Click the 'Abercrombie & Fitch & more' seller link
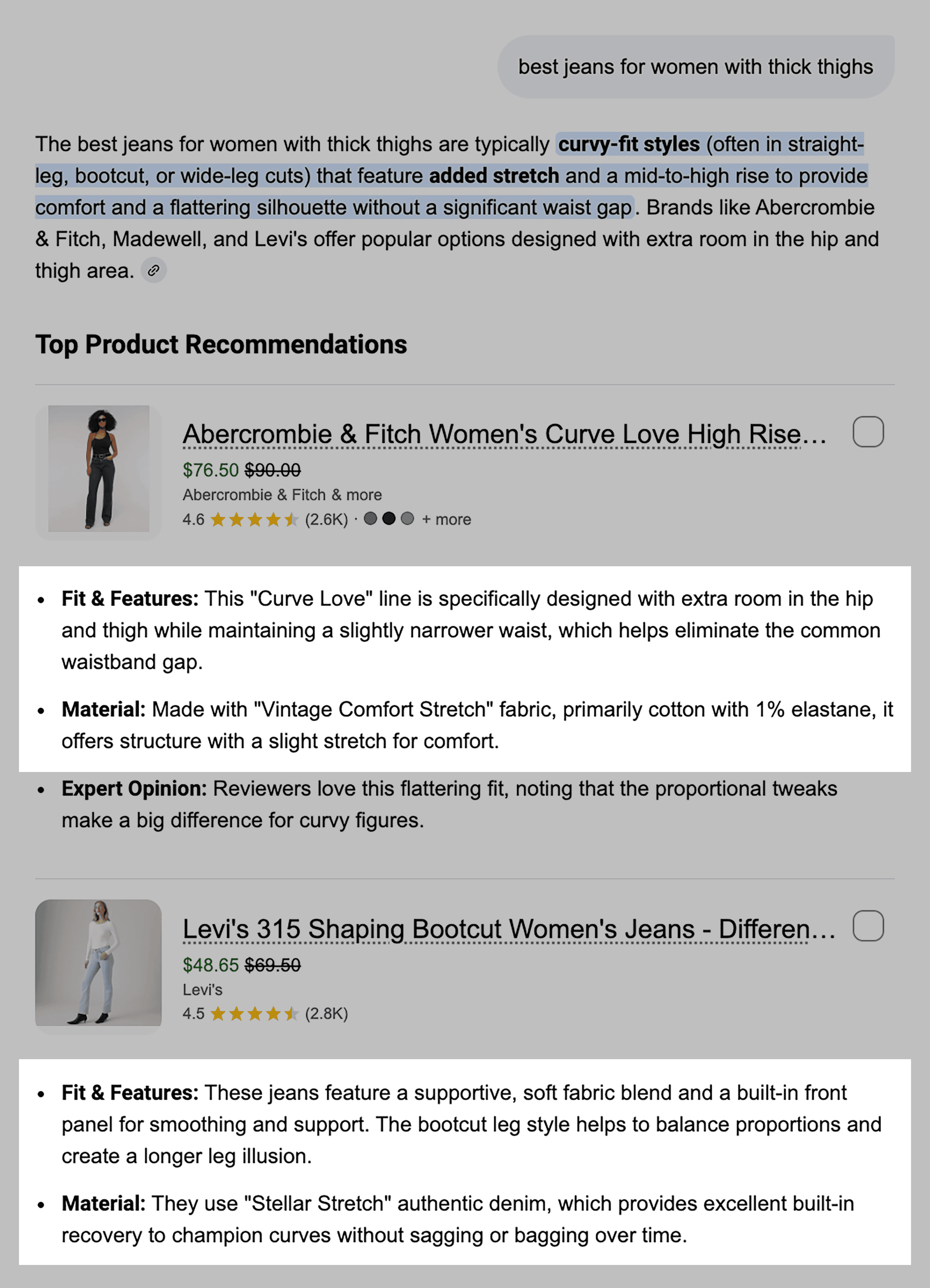The height and width of the screenshot is (1288, 930). [282, 495]
